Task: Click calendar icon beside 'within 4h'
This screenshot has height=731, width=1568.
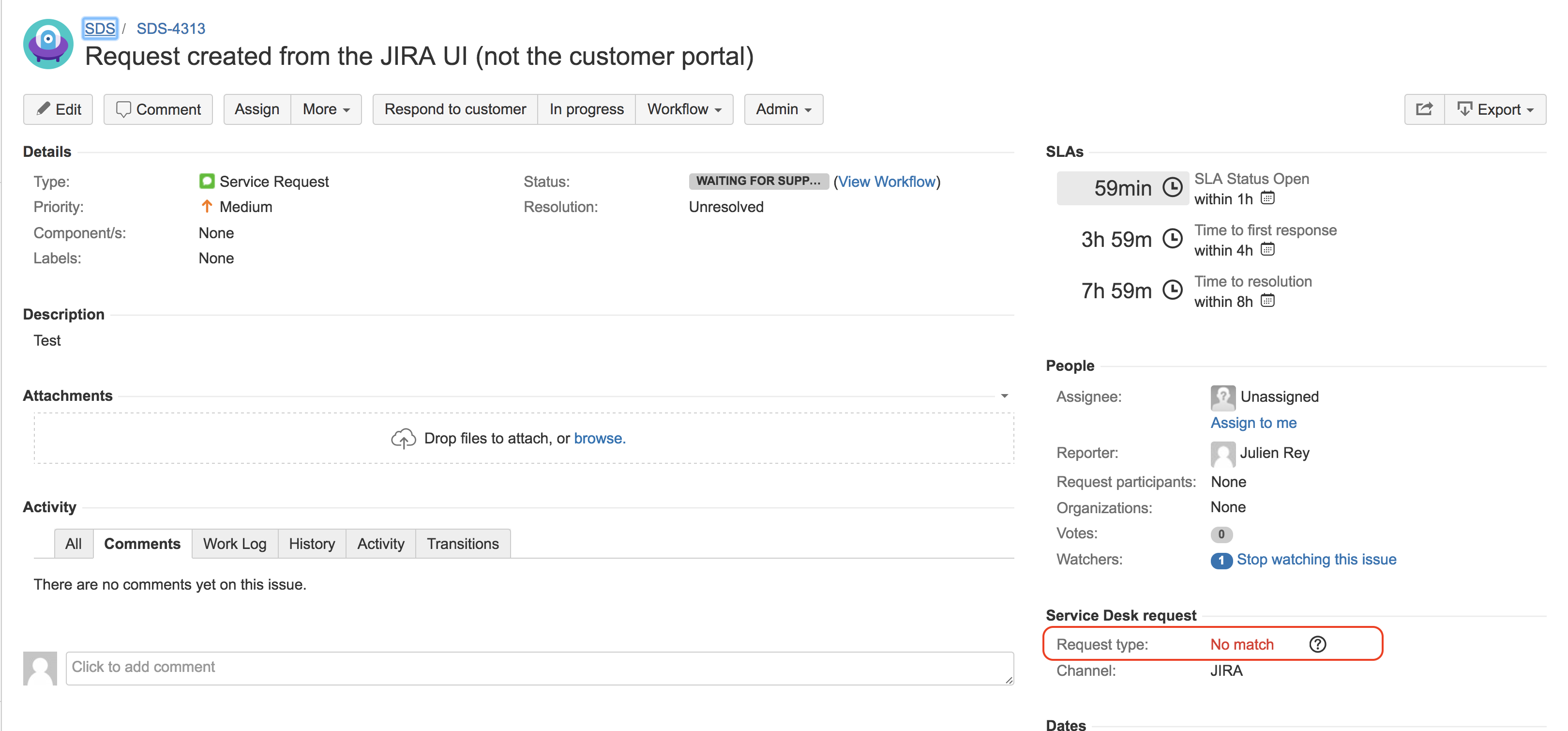Action: (x=1267, y=249)
